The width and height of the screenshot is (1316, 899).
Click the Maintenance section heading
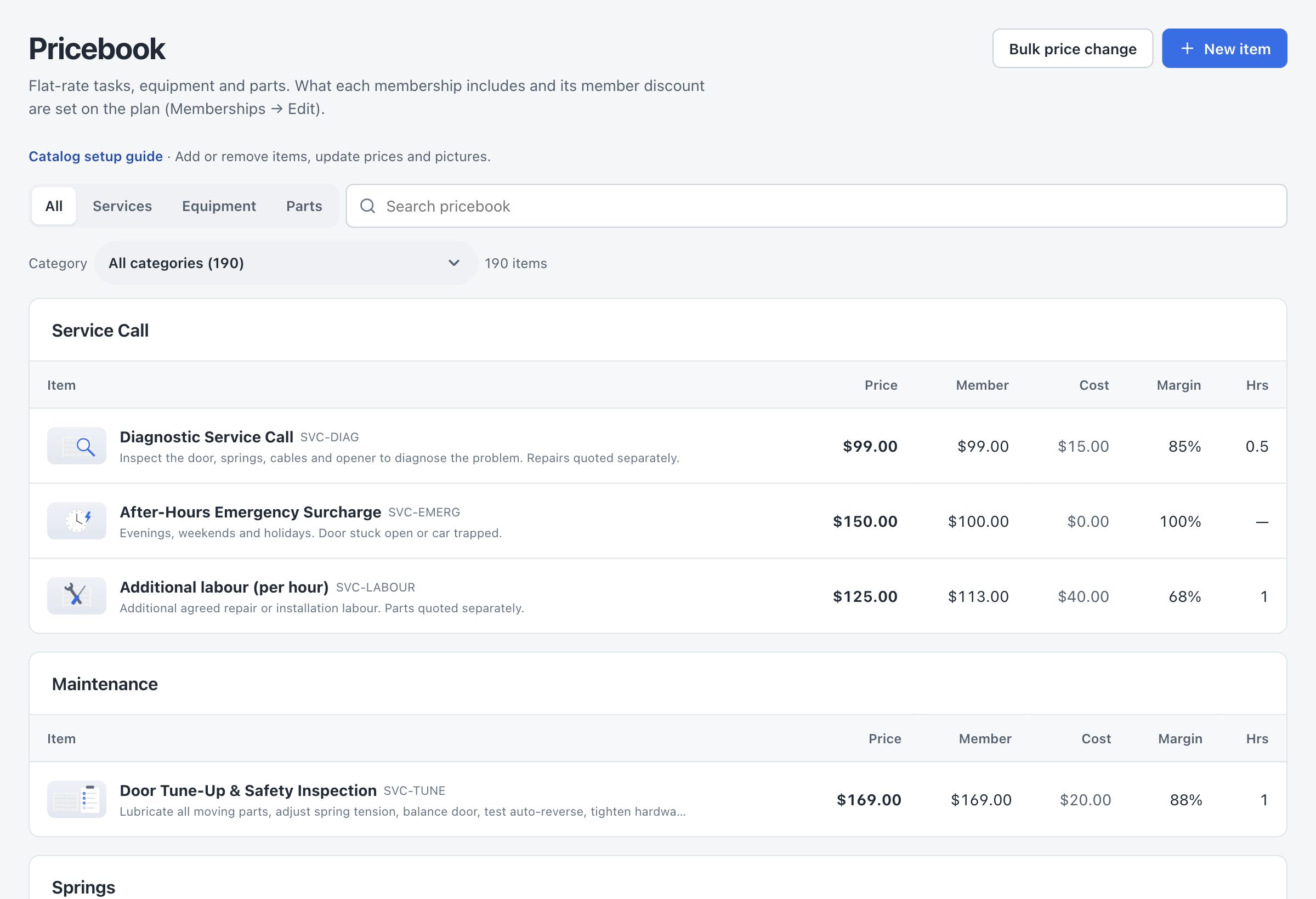point(105,684)
